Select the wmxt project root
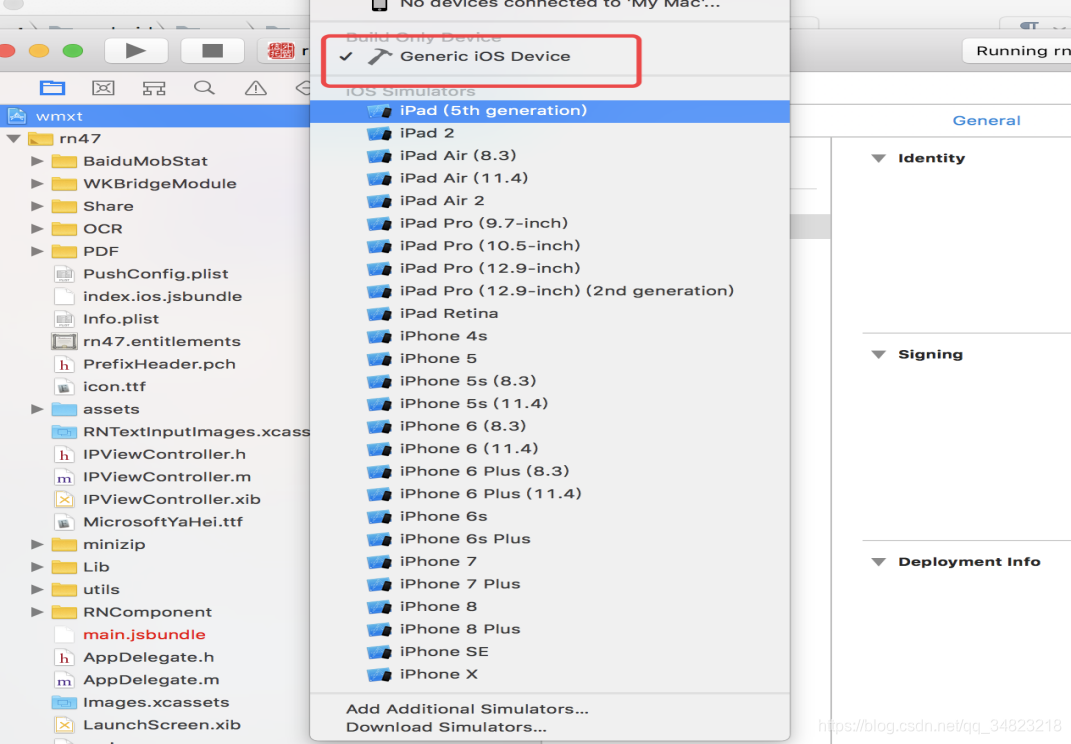Screen dimensions: 1071x744 155,116
